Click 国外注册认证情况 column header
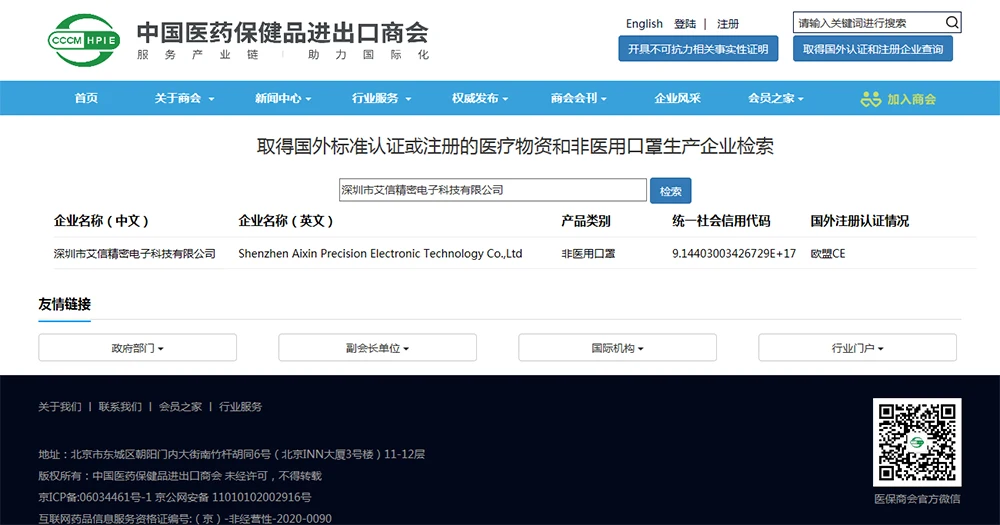The width and height of the screenshot is (1000, 525). 860,221
